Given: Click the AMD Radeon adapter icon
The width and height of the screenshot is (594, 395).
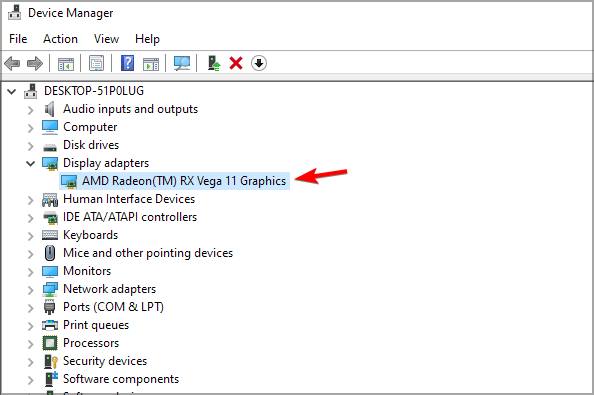Looking at the screenshot, I should [x=69, y=181].
